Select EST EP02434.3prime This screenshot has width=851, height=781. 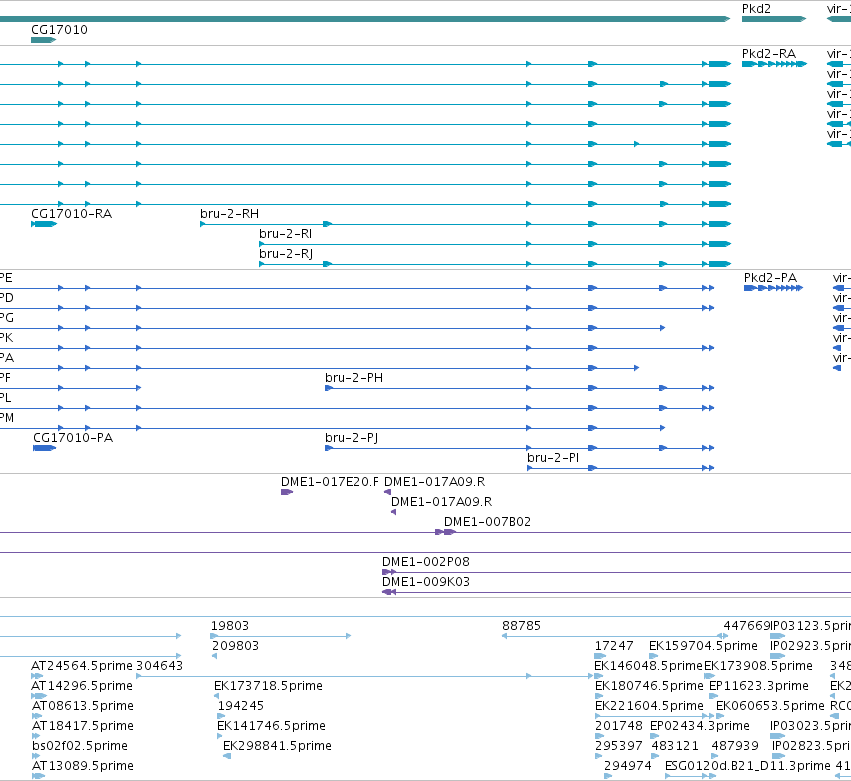click(x=655, y=736)
